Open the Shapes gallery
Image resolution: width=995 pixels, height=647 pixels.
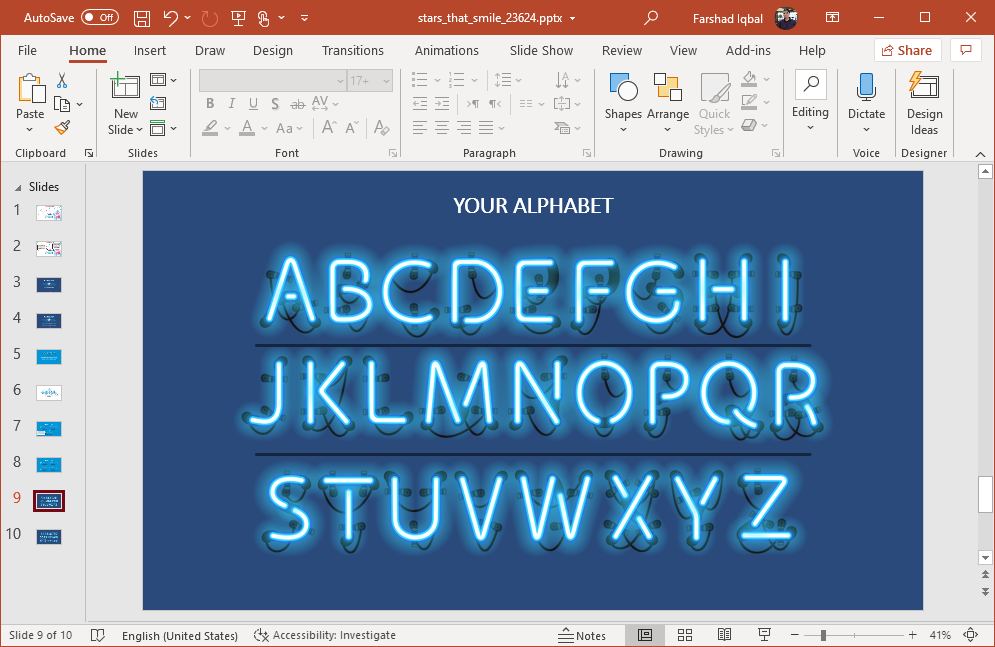coord(623,99)
